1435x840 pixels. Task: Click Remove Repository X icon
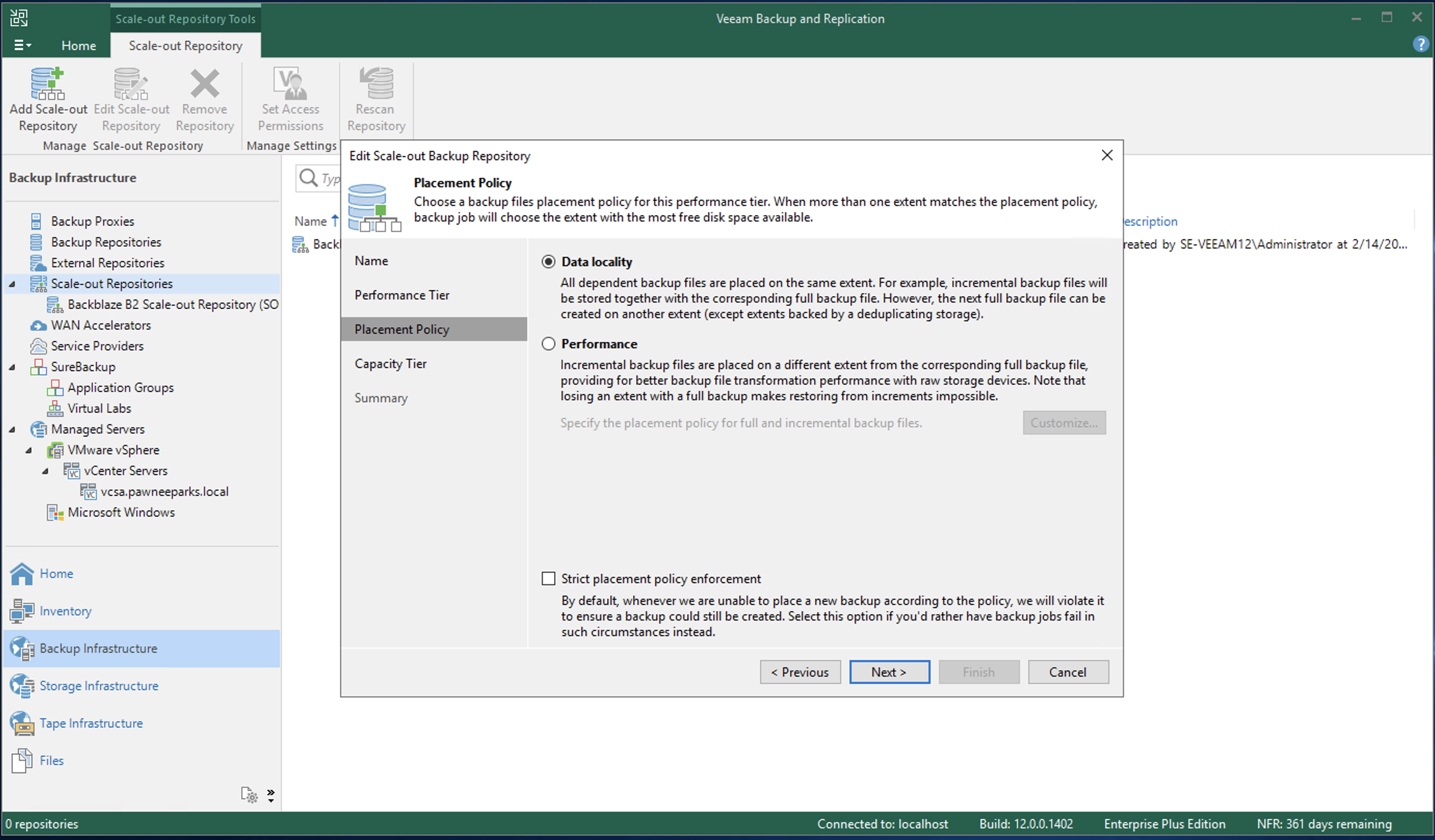click(x=204, y=83)
